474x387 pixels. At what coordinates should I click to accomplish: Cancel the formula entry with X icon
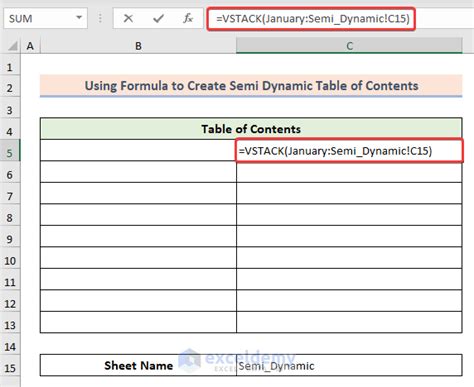tap(128, 18)
